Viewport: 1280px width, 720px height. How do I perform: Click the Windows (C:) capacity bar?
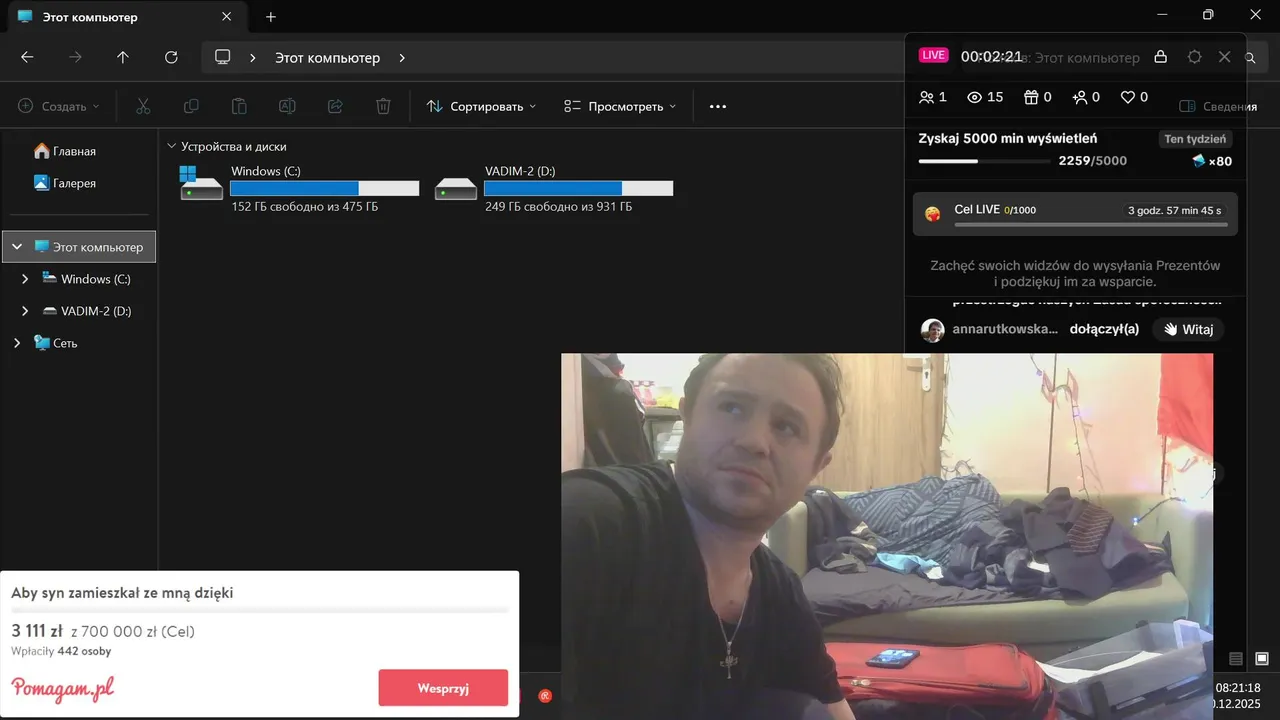pos(325,188)
